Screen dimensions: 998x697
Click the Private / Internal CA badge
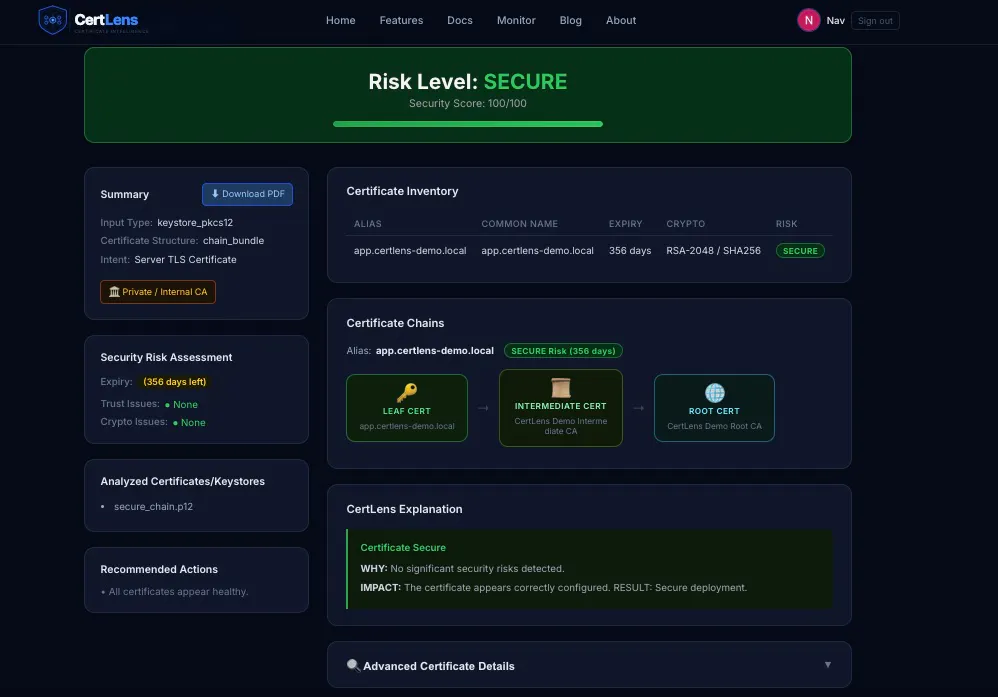pyautogui.click(x=158, y=292)
